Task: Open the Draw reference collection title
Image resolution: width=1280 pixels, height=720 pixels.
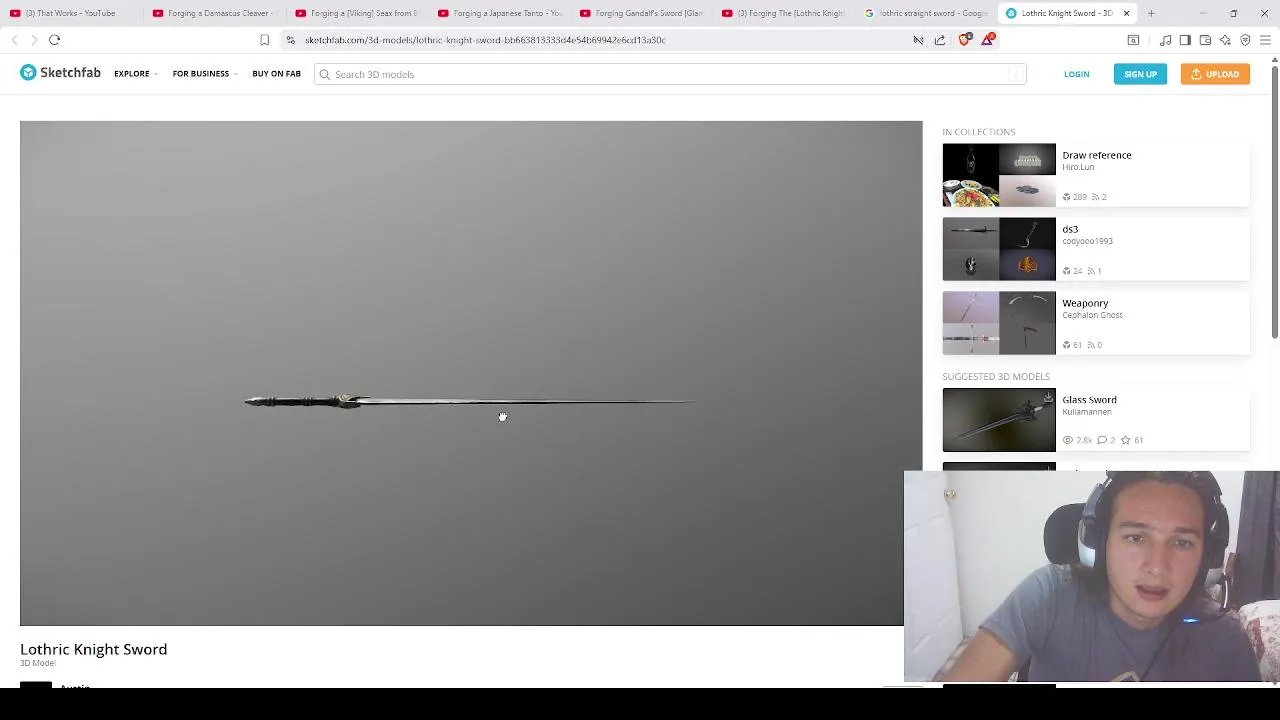Action: pyautogui.click(x=1096, y=155)
